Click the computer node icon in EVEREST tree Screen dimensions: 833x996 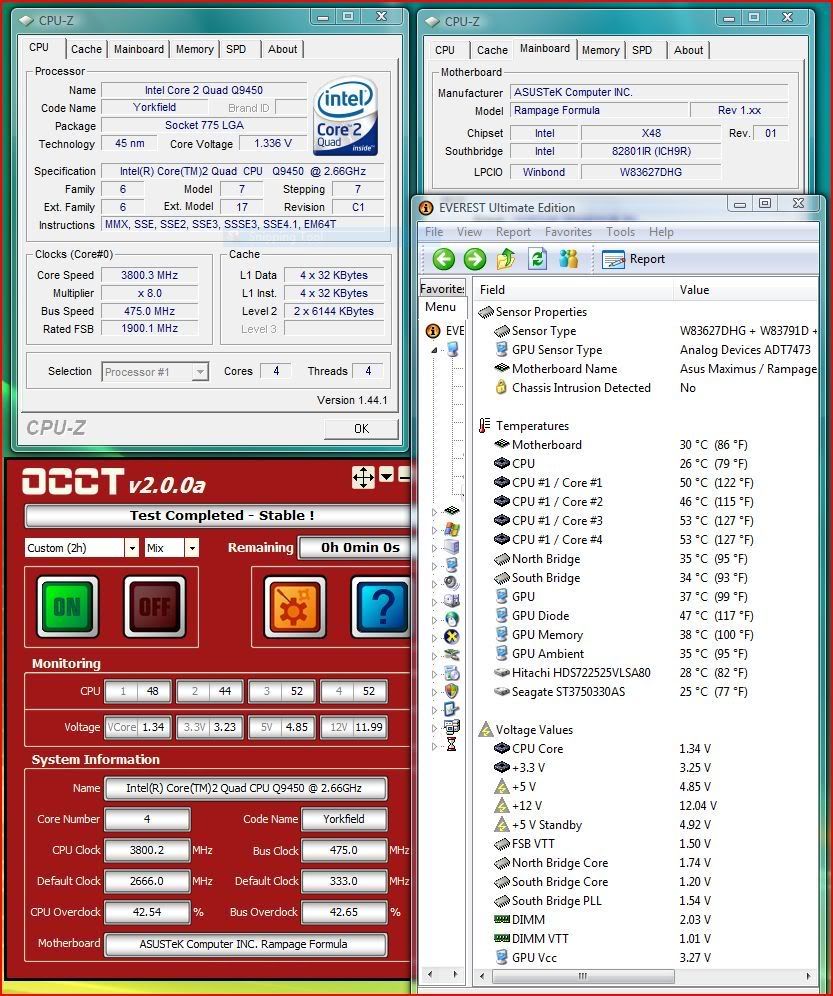(452, 349)
